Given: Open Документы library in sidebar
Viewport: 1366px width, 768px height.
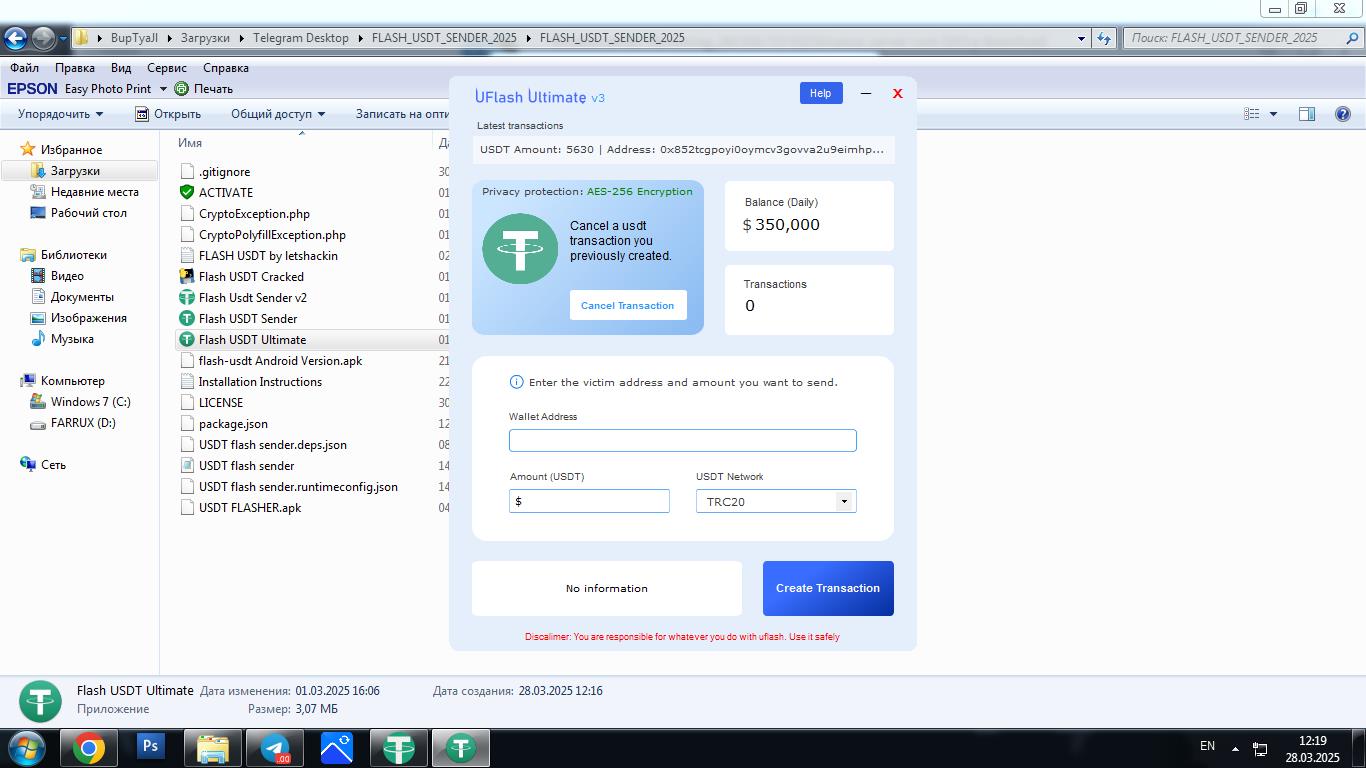Looking at the screenshot, I should tap(82, 296).
